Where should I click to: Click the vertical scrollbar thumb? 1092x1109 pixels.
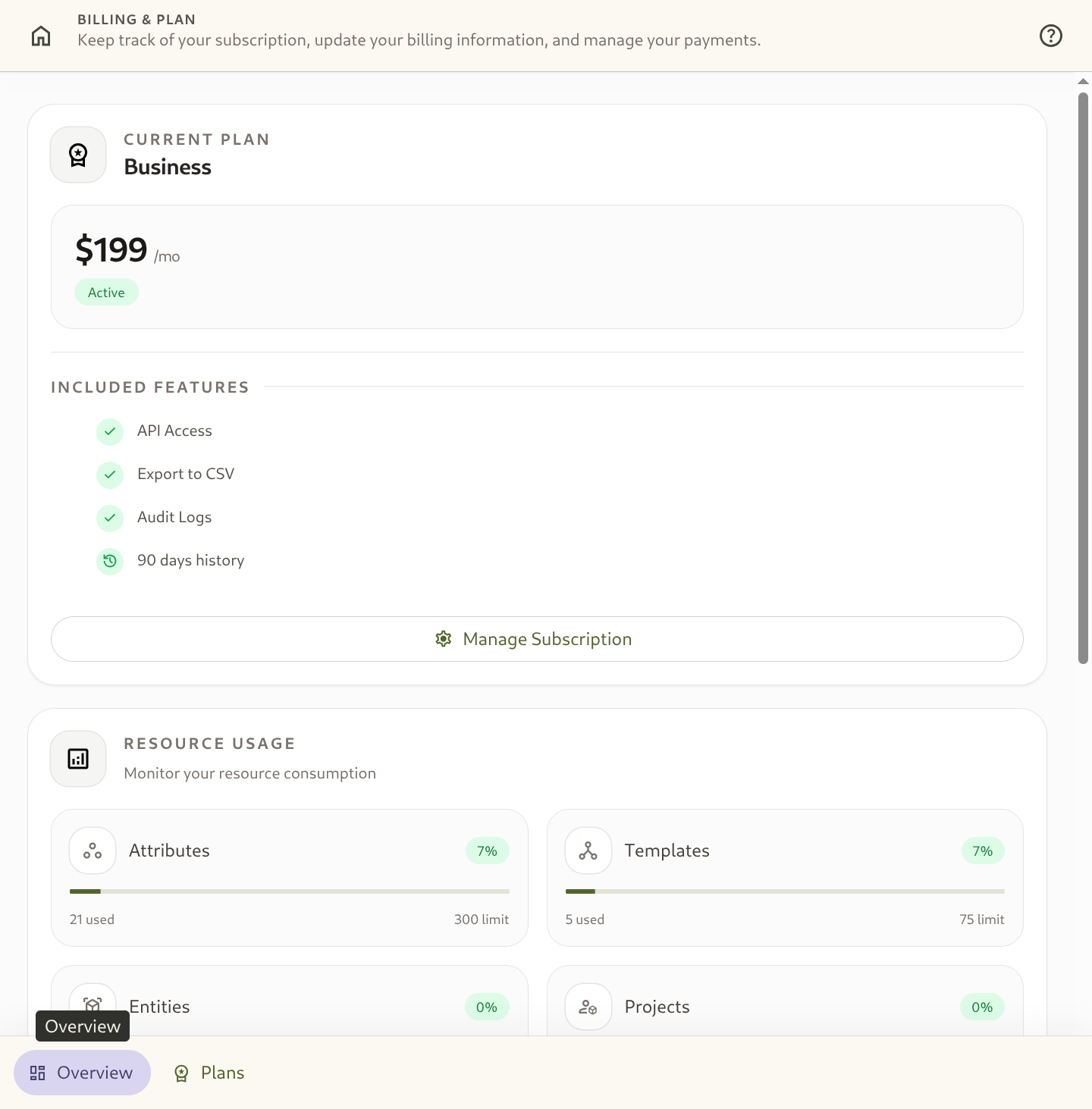click(1084, 378)
